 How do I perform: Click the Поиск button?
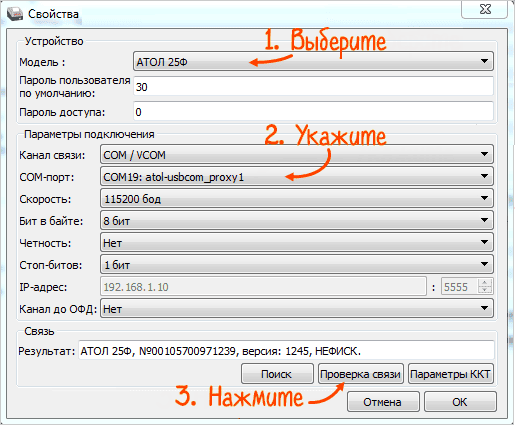click(x=277, y=374)
